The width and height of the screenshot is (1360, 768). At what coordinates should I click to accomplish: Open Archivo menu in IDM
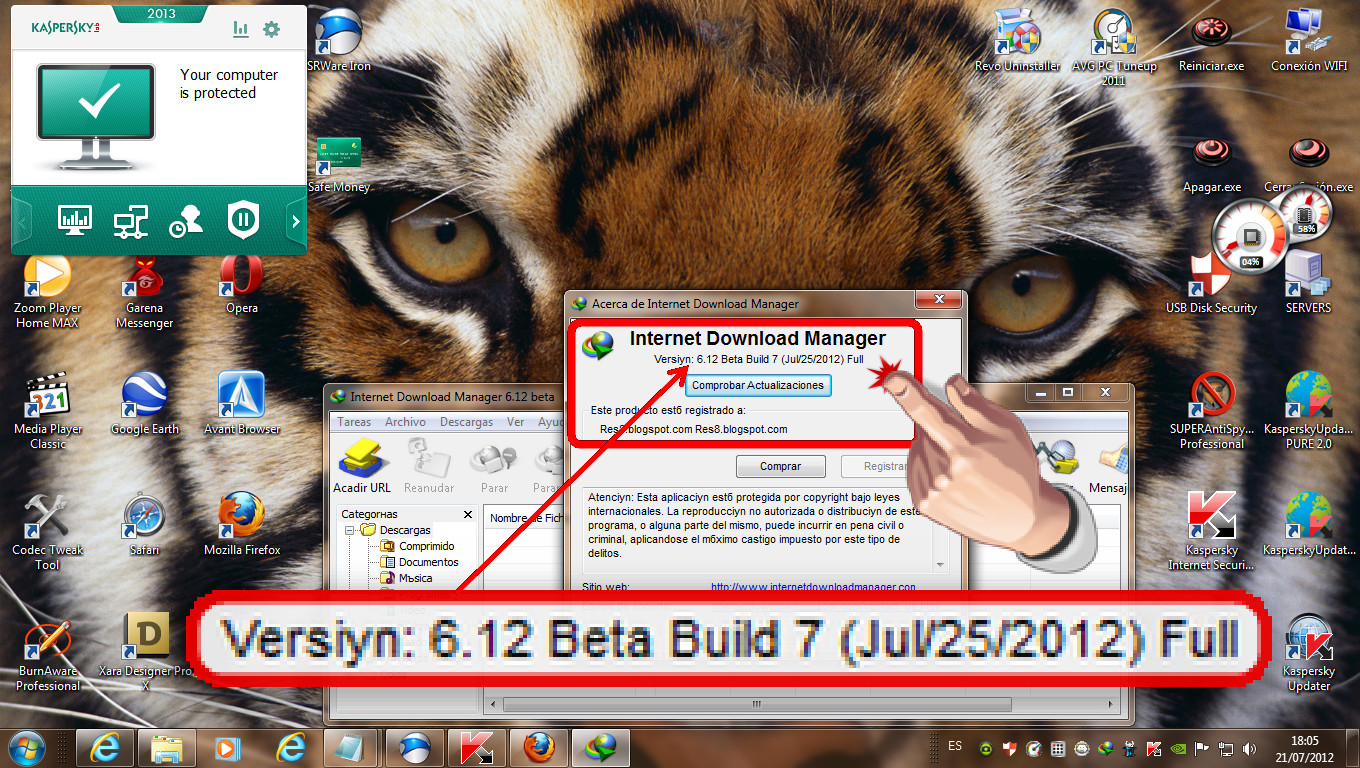(x=405, y=422)
